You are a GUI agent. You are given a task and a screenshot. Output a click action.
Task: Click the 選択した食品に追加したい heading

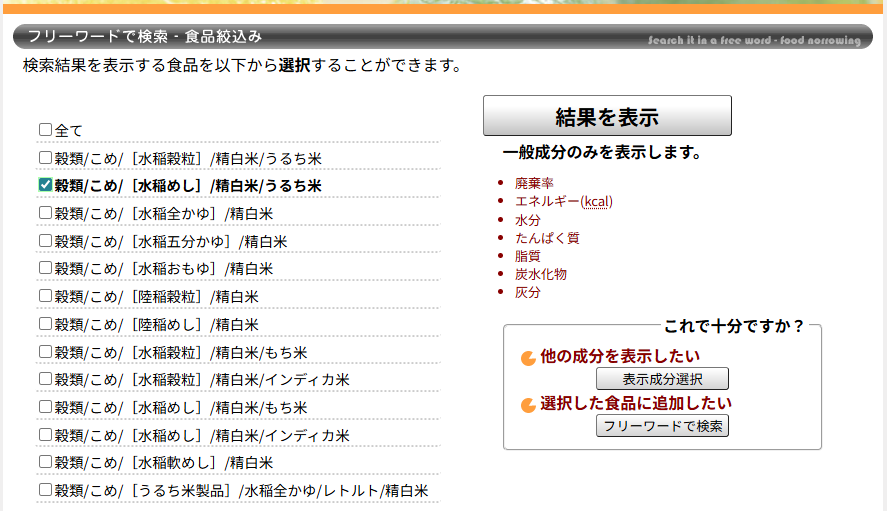coord(636,403)
